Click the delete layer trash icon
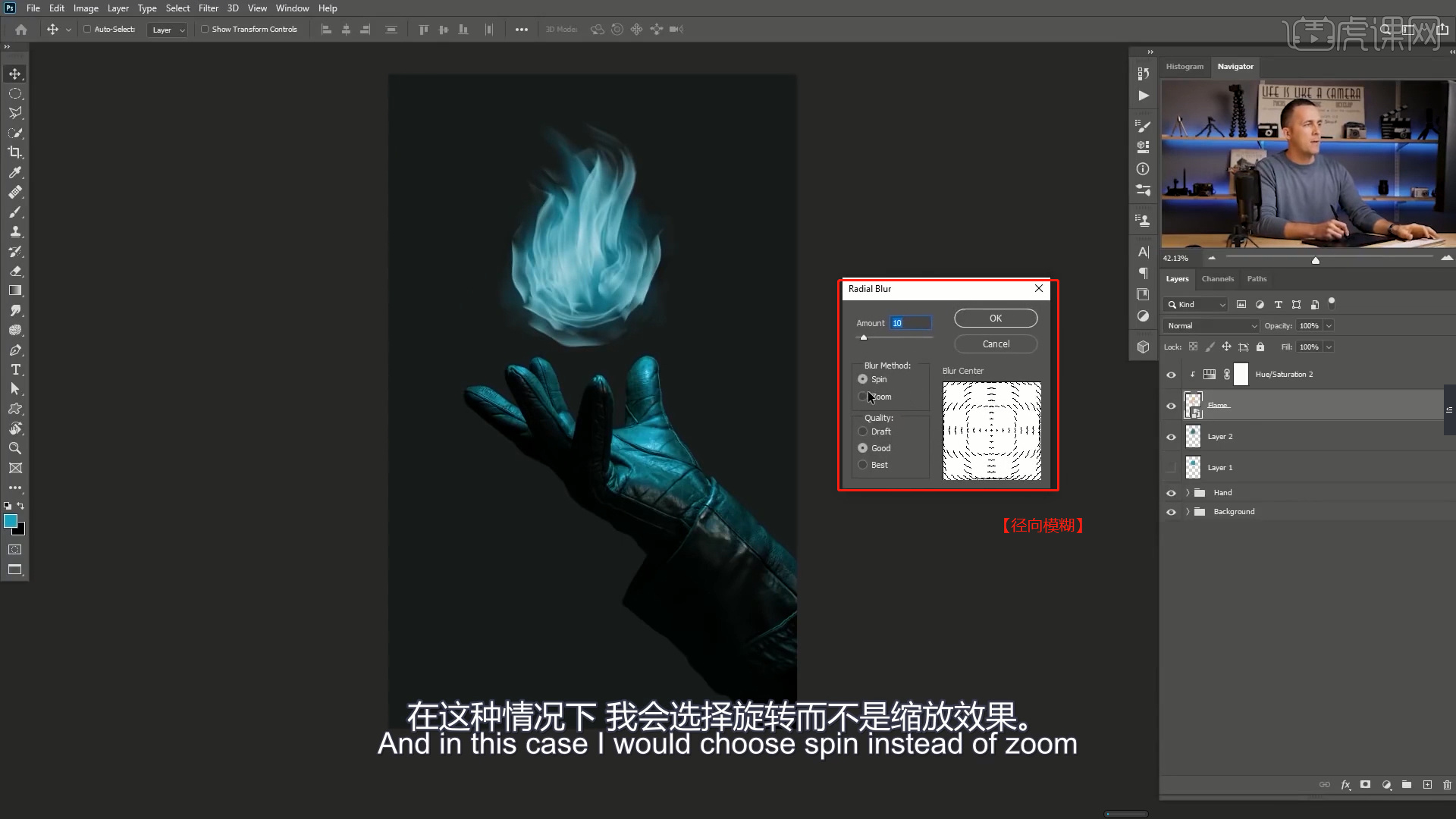This screenshot has width=1456, height=819. [1447, 785]
